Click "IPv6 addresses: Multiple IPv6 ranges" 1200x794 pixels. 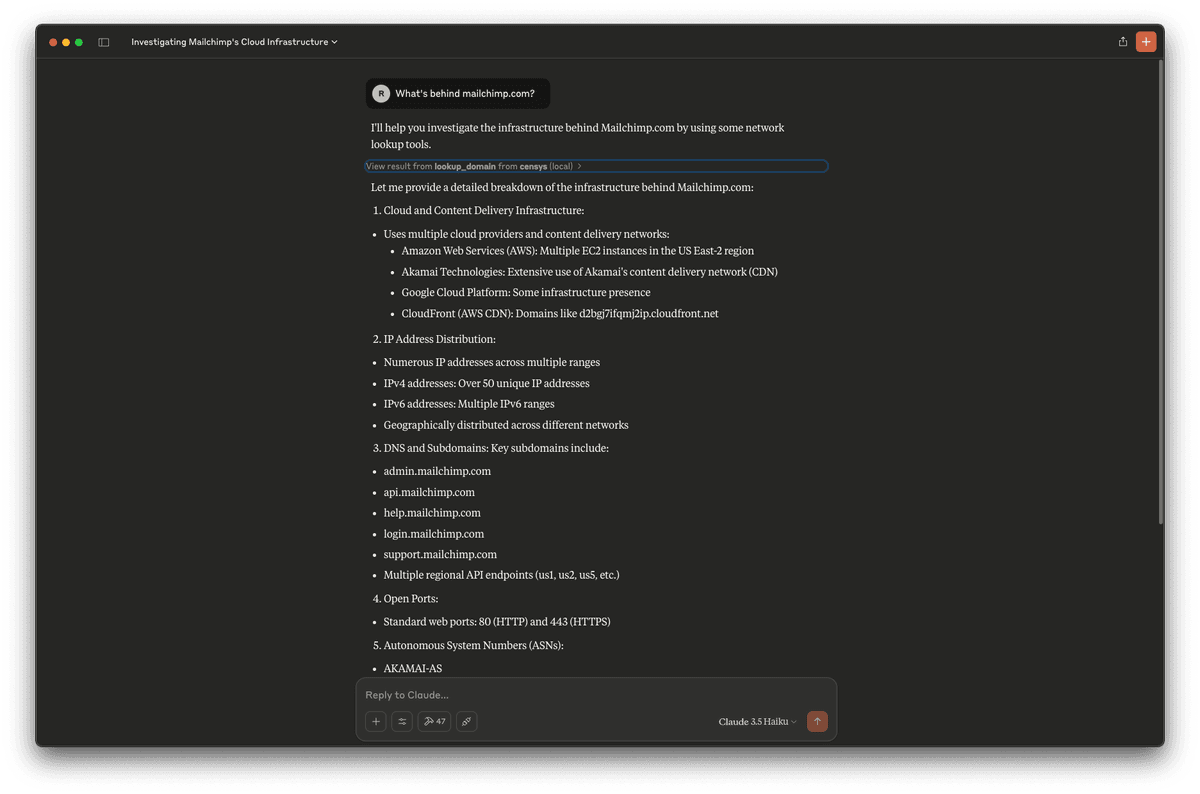coord(469,405)
